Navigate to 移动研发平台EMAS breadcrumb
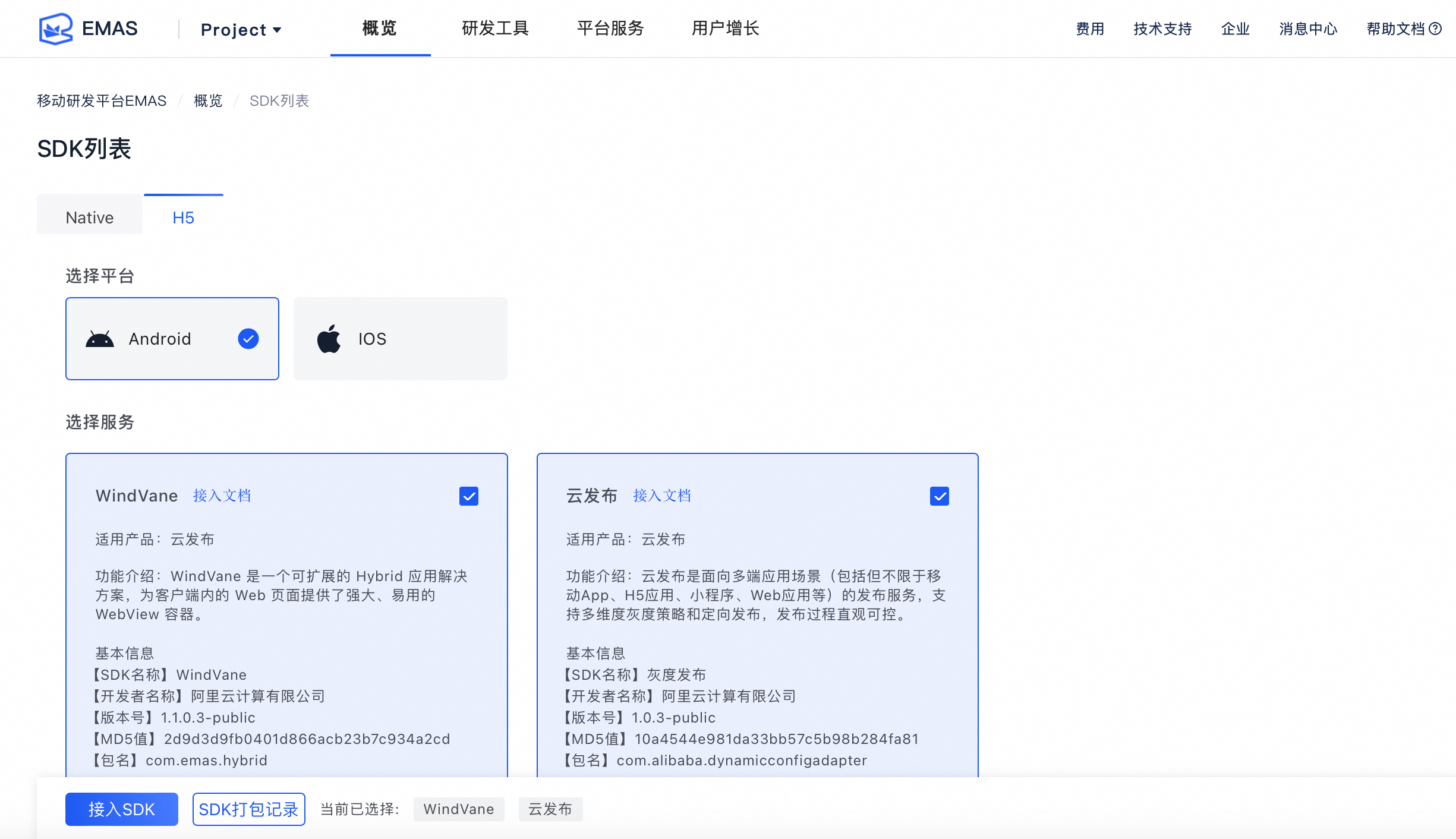The height and width of the screenshot is (839, 1456). click(x=102, y=101)
